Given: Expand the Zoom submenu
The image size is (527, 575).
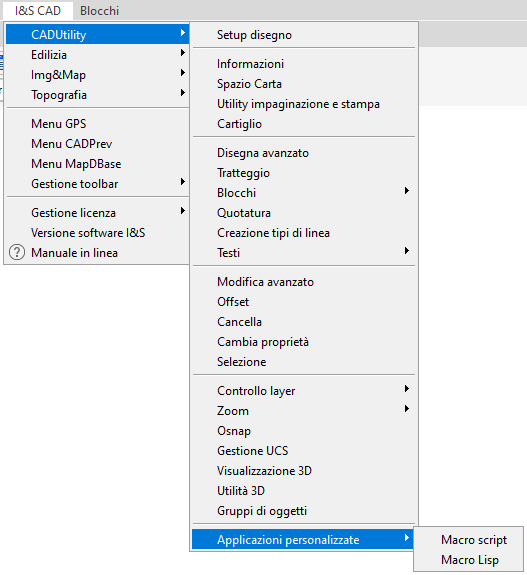Looking at the screenshot, I should 304,411.
